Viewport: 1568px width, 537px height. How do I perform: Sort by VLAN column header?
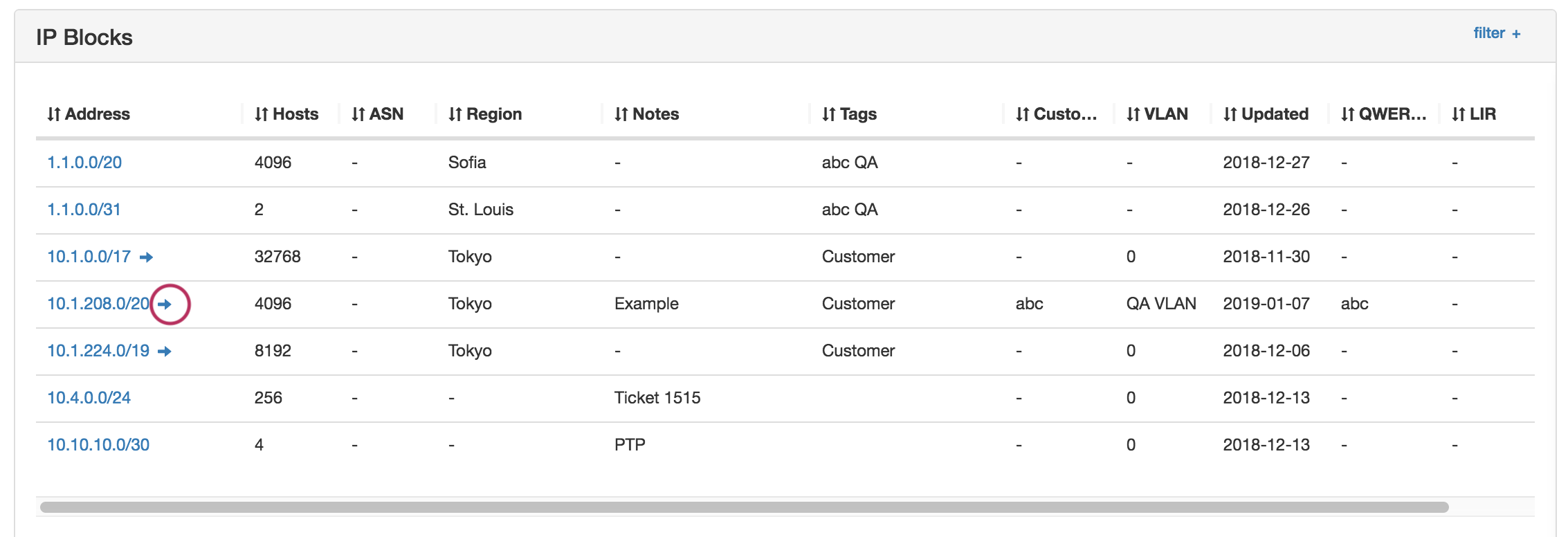[x=1157, y=114]
